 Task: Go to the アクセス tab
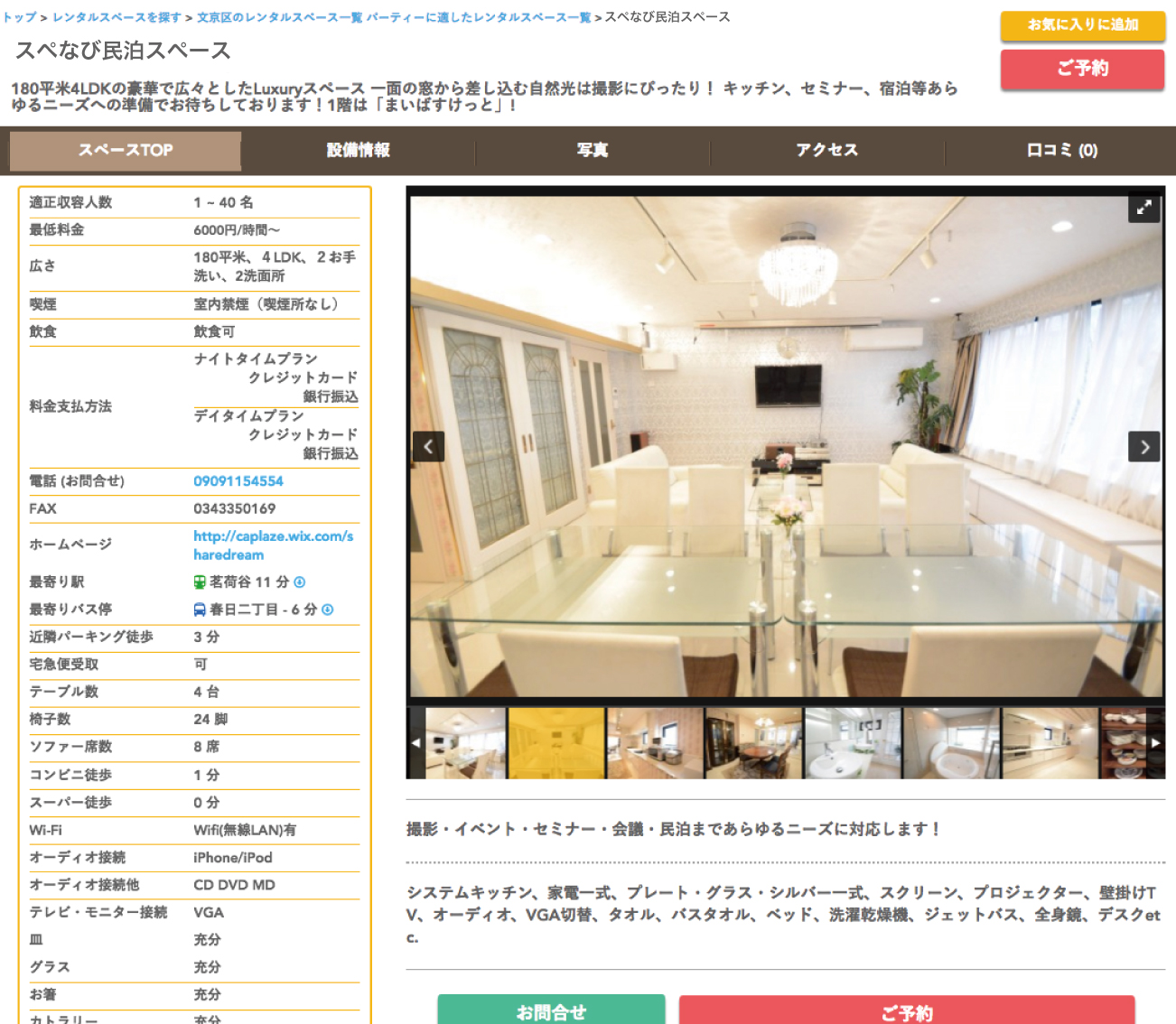tap(826, 151)
